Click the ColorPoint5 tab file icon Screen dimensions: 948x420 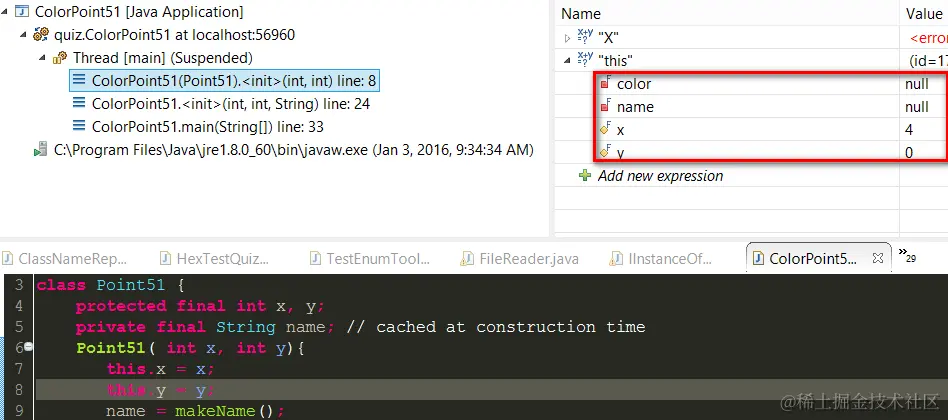click(758, 259)
